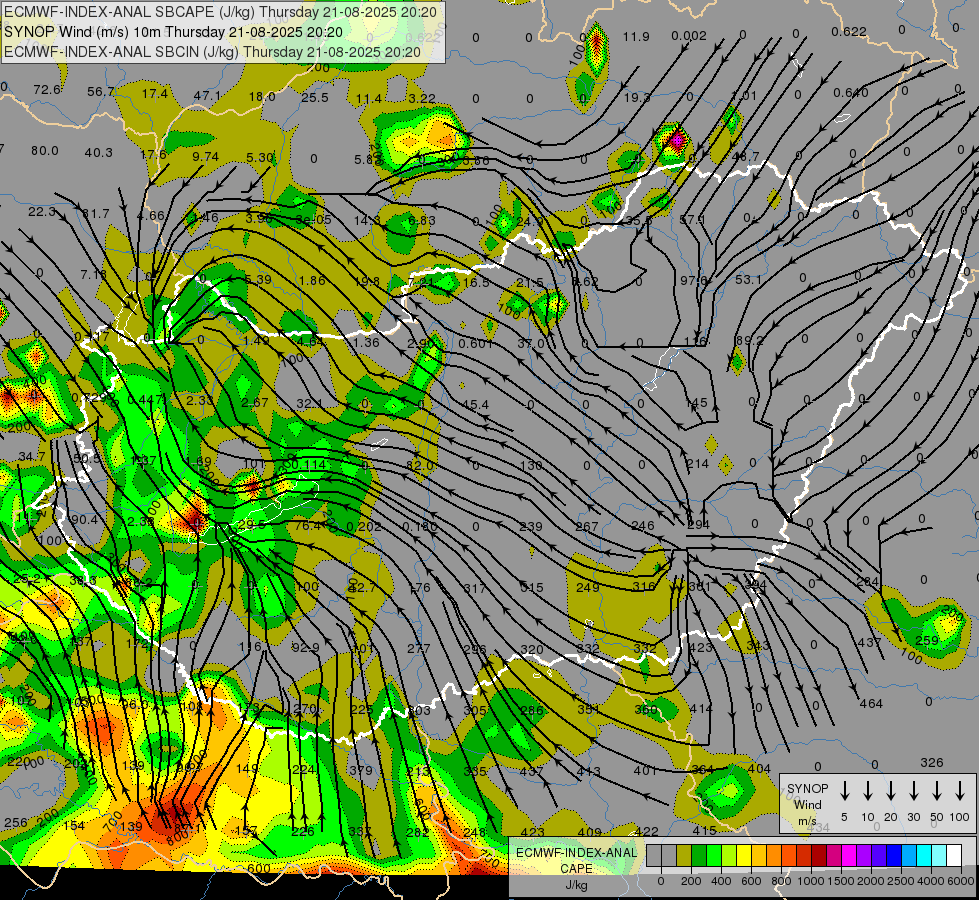Click the '2500' tick on CAPE scale
The image size is (979, 900).
(x=901, y=881)
